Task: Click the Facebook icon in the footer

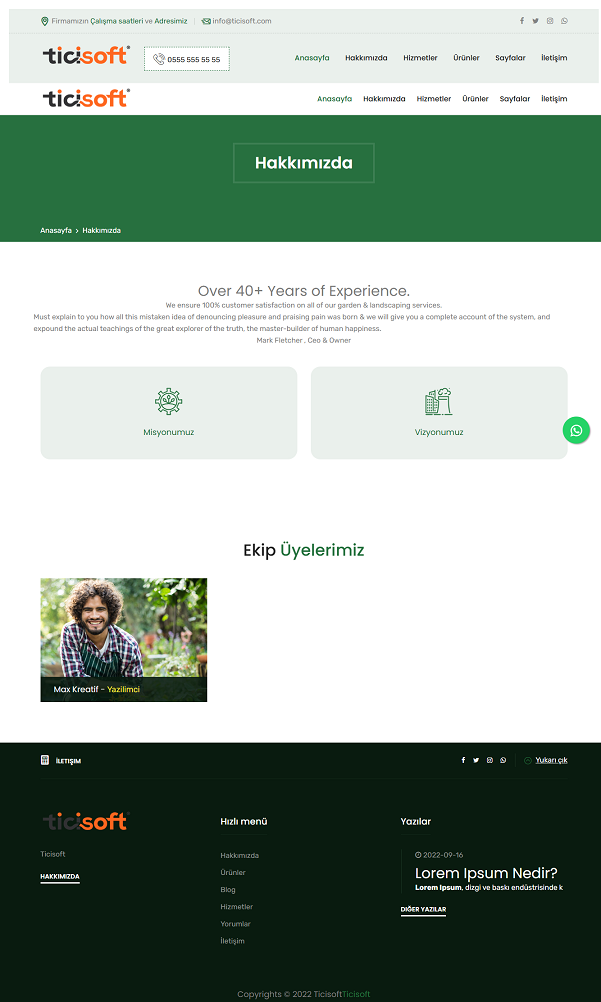Action: click(x=463, y=760)
